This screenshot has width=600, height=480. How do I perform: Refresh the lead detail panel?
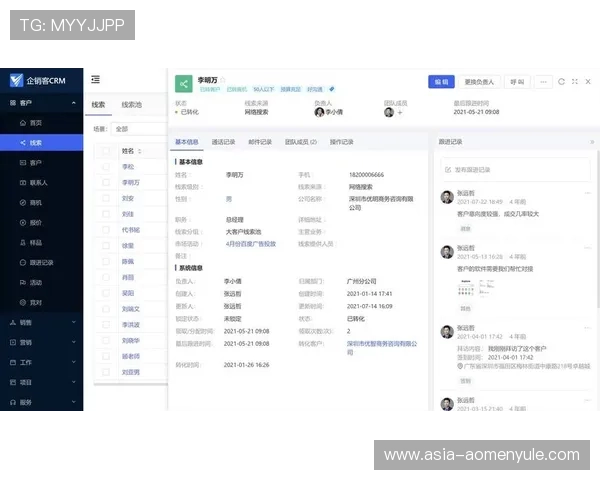561,82
